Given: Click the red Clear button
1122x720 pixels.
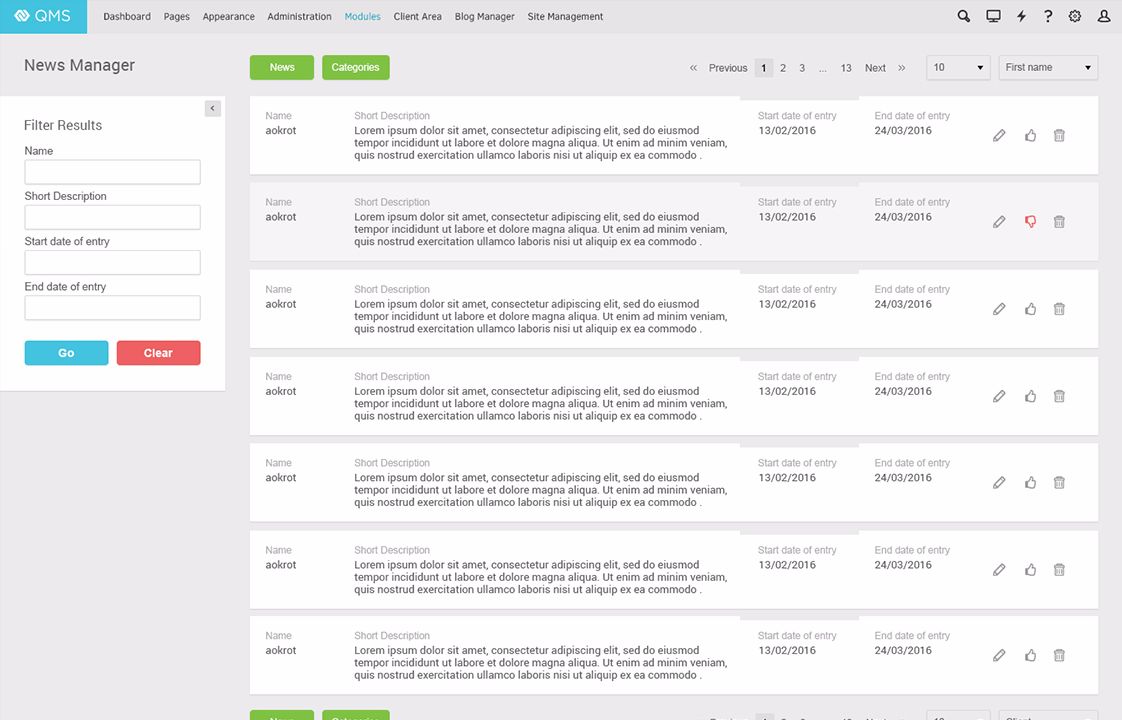Looking at the screenshot, I should click(x=158, y=353).
